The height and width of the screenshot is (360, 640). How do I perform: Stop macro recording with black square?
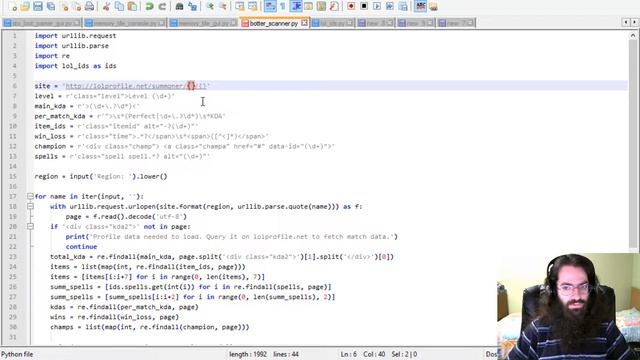(x=364, y=6)
